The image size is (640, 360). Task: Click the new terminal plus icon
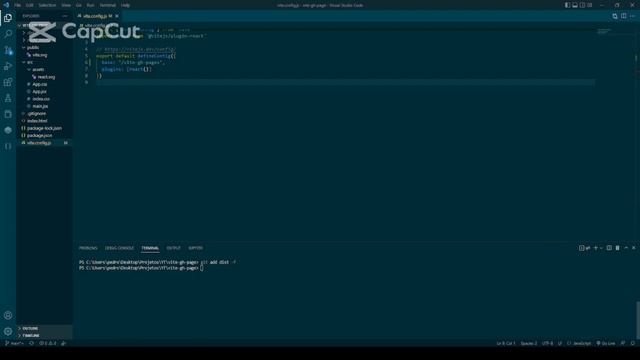596,248
